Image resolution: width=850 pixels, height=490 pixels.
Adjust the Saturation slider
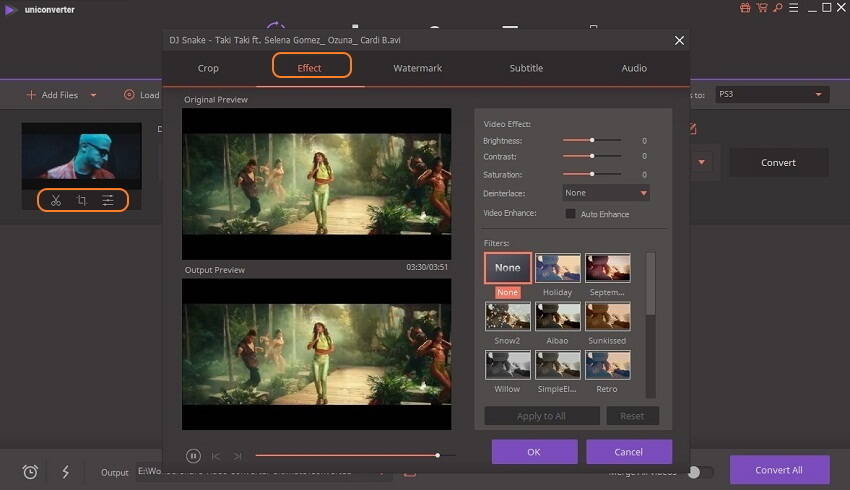[592, 174]
